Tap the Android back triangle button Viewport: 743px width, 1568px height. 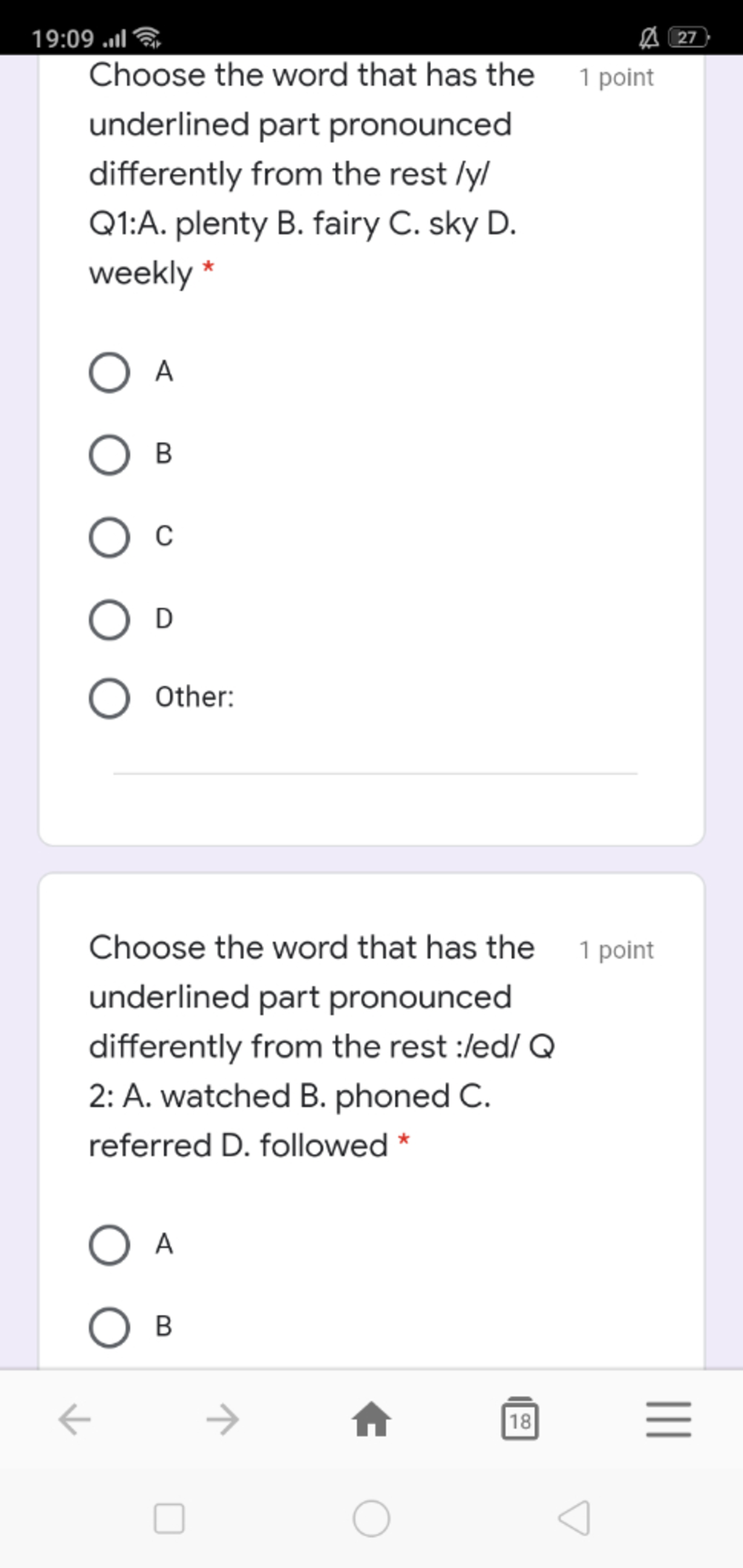(574, 1518)
